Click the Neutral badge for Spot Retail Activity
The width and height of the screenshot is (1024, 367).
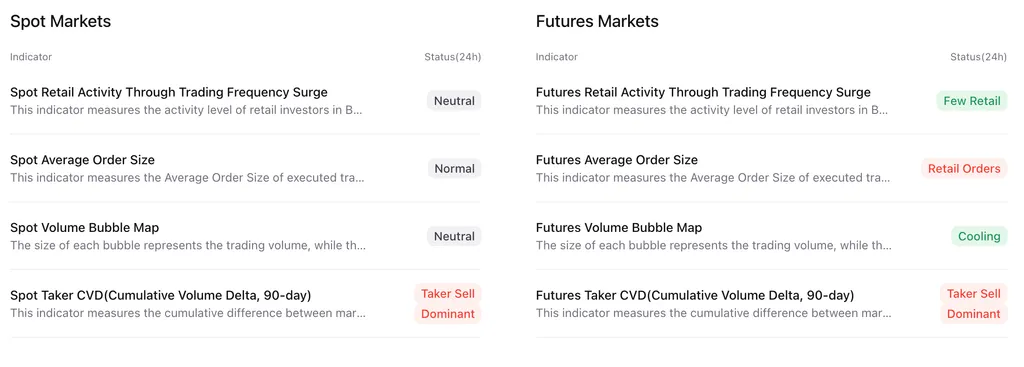tap(454, 101)
